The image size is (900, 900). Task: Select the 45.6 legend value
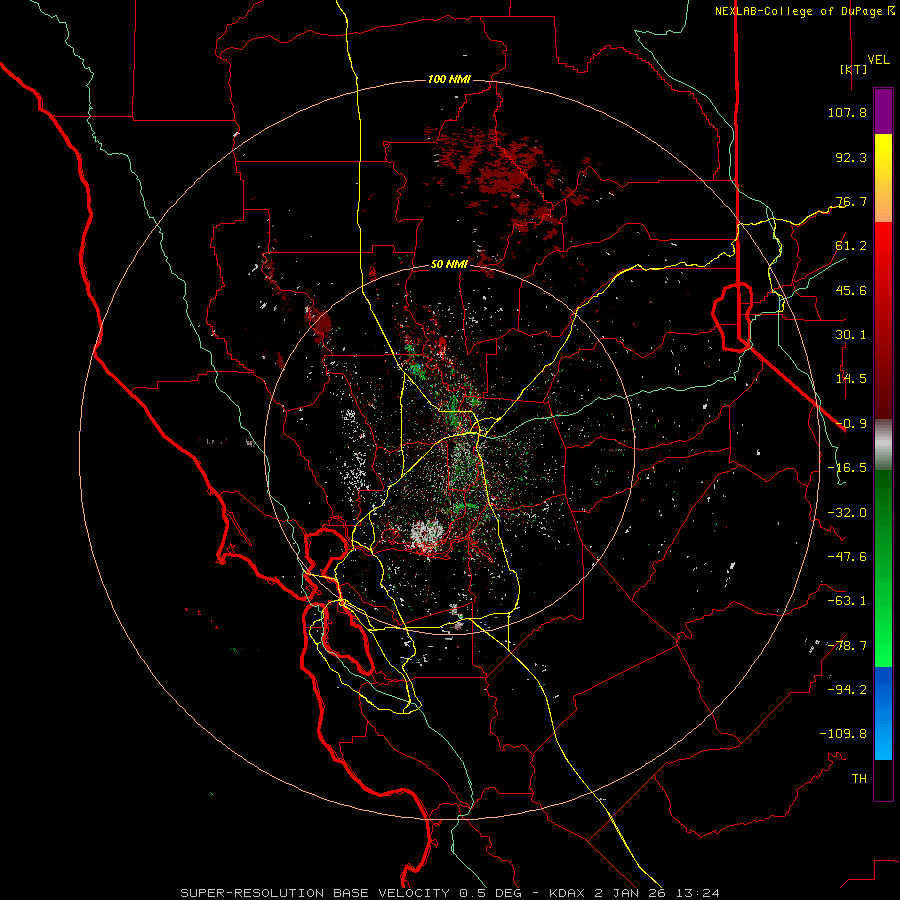click(851, 290)
